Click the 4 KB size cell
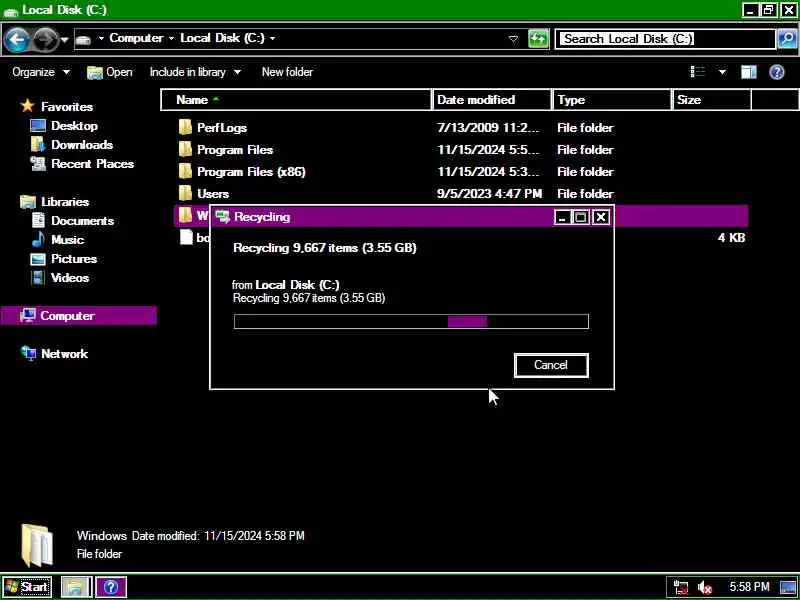The image size is (800, 600). point(731,238)
